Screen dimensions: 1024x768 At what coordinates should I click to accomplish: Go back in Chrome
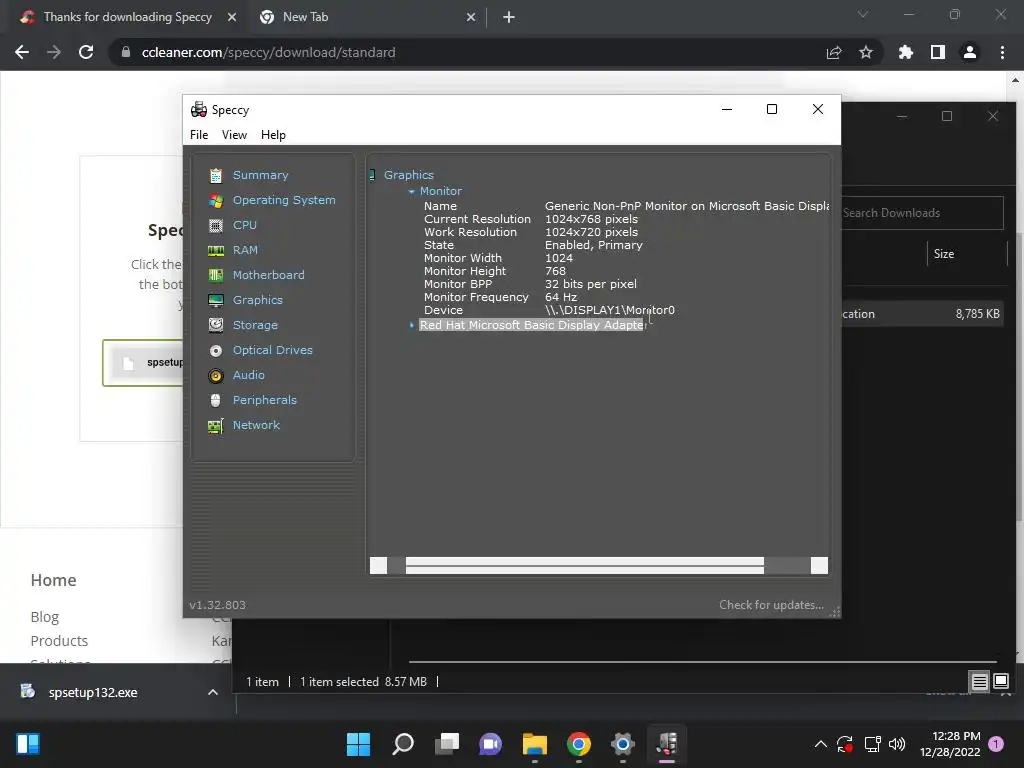point(22,52)
